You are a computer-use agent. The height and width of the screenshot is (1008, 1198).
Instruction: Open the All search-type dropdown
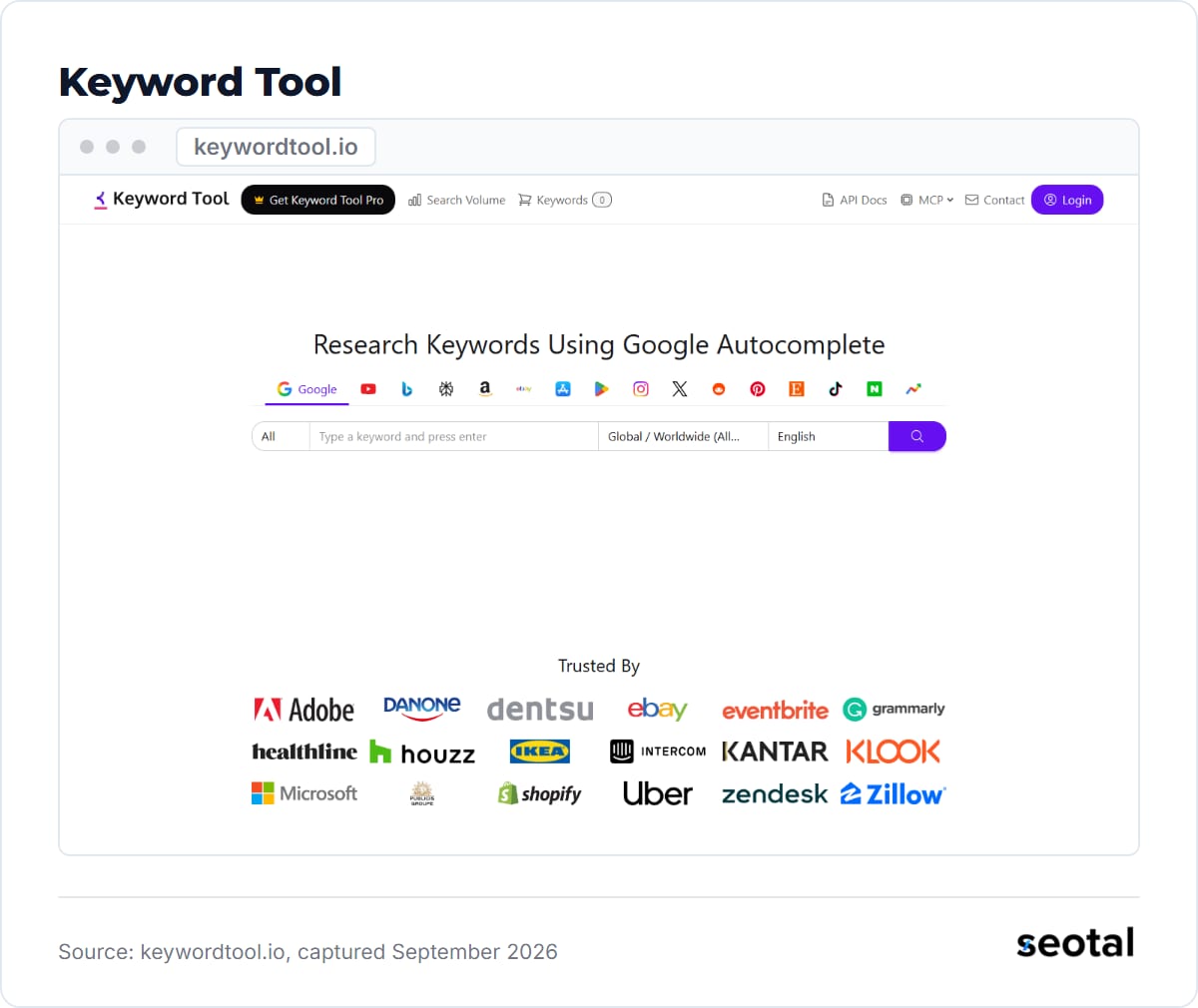point(281,436)
